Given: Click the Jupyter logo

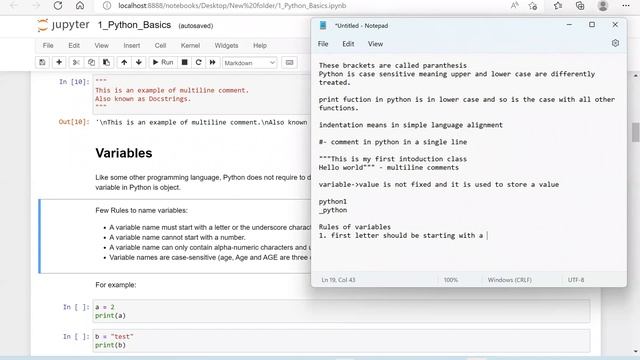Looking at the screenshot, I should [x=63, y=25].
